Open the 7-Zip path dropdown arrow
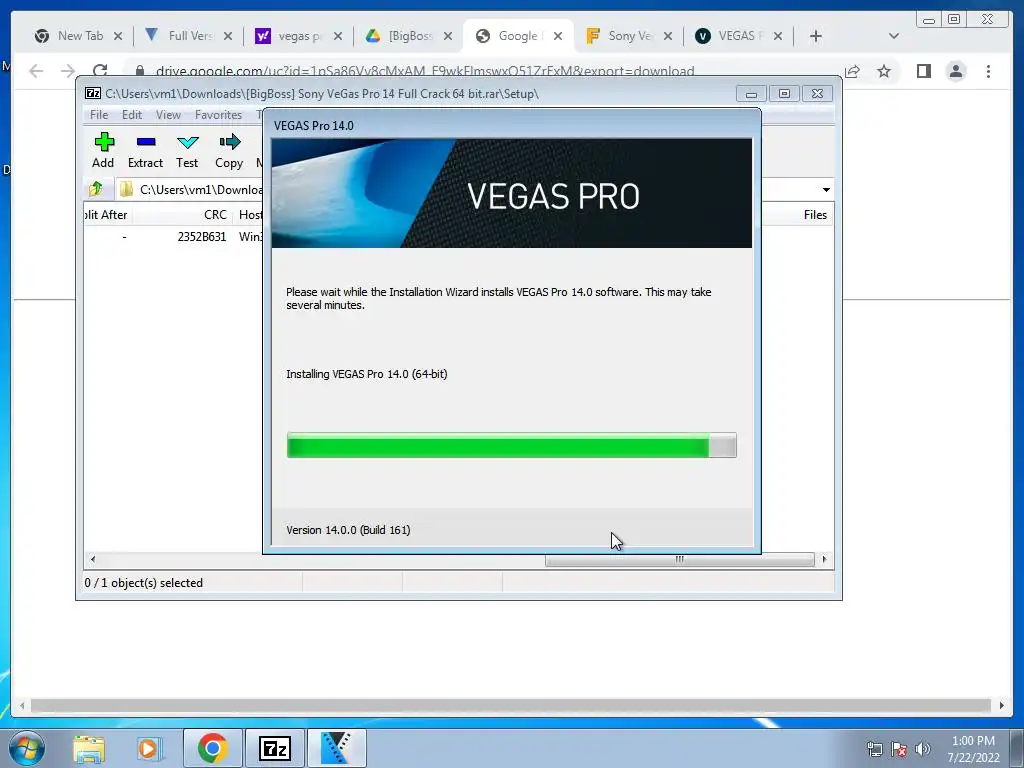Screen dimensions: 1024x768 826,189
